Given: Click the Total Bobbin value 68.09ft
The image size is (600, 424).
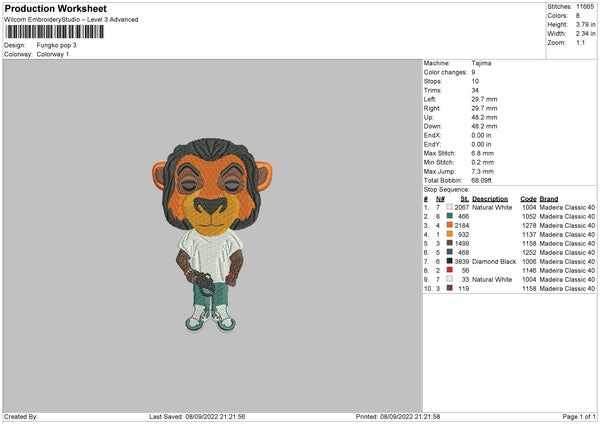Looking at the screenshot, I should pos(481,180).
